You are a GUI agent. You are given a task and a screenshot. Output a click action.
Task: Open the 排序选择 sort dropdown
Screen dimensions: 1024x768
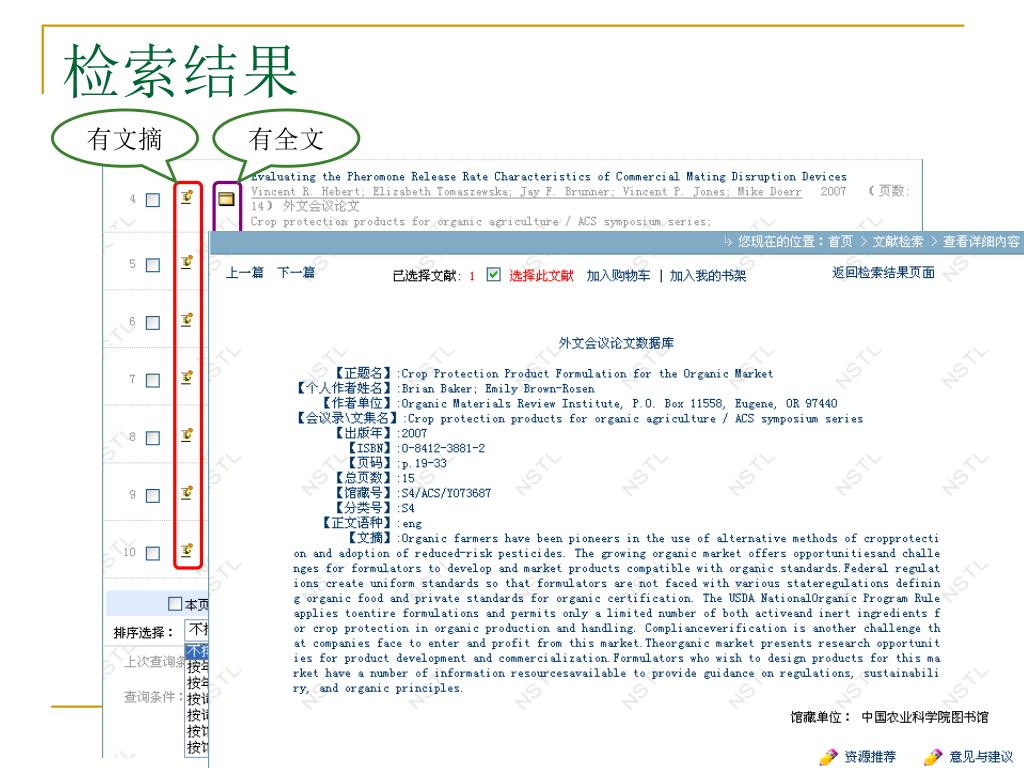pyautogui.click(x=197, y=630)
